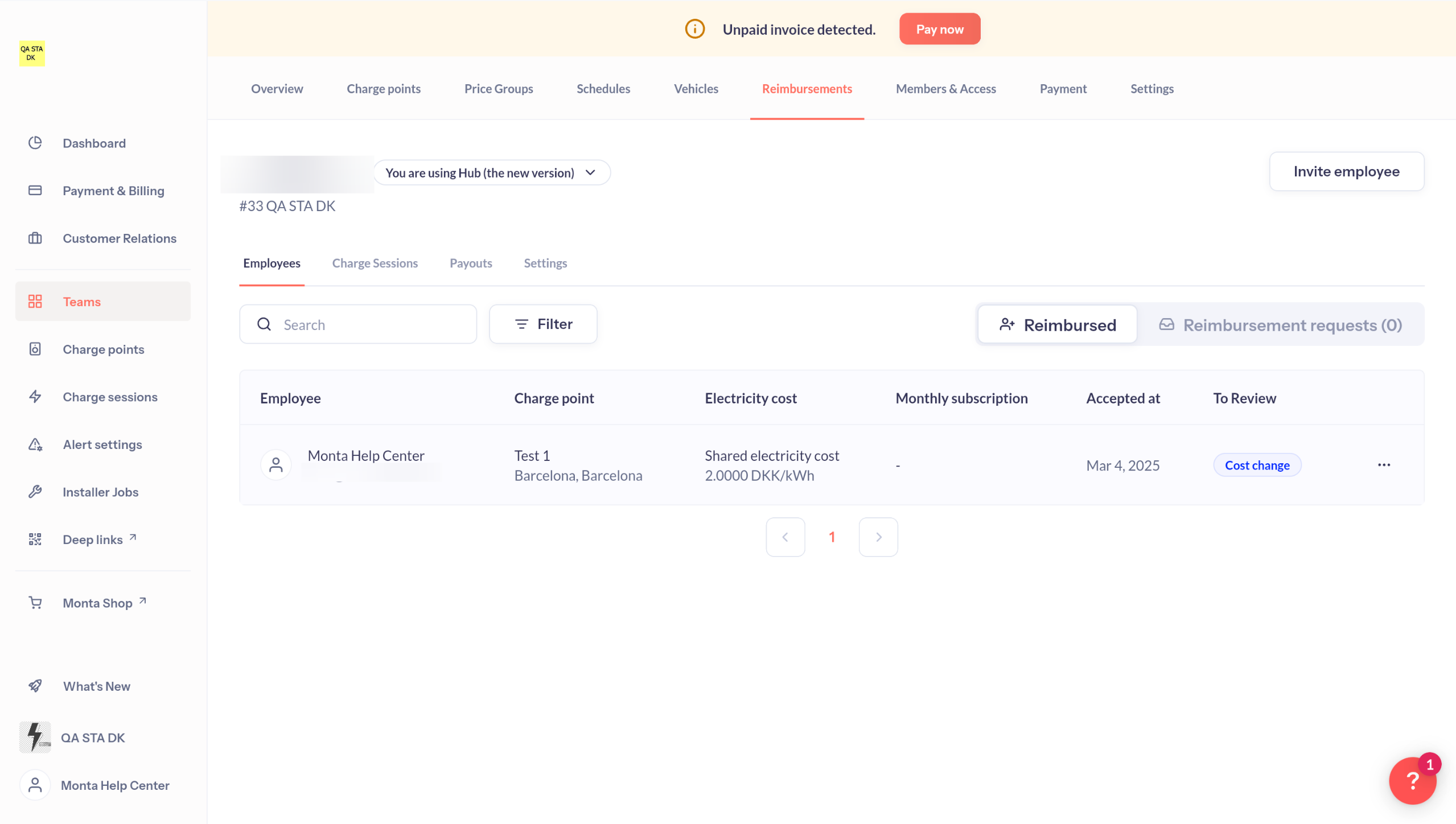Open the Filter options
Viewport: 1456px width, 824px height.
[x=543, y=324]
